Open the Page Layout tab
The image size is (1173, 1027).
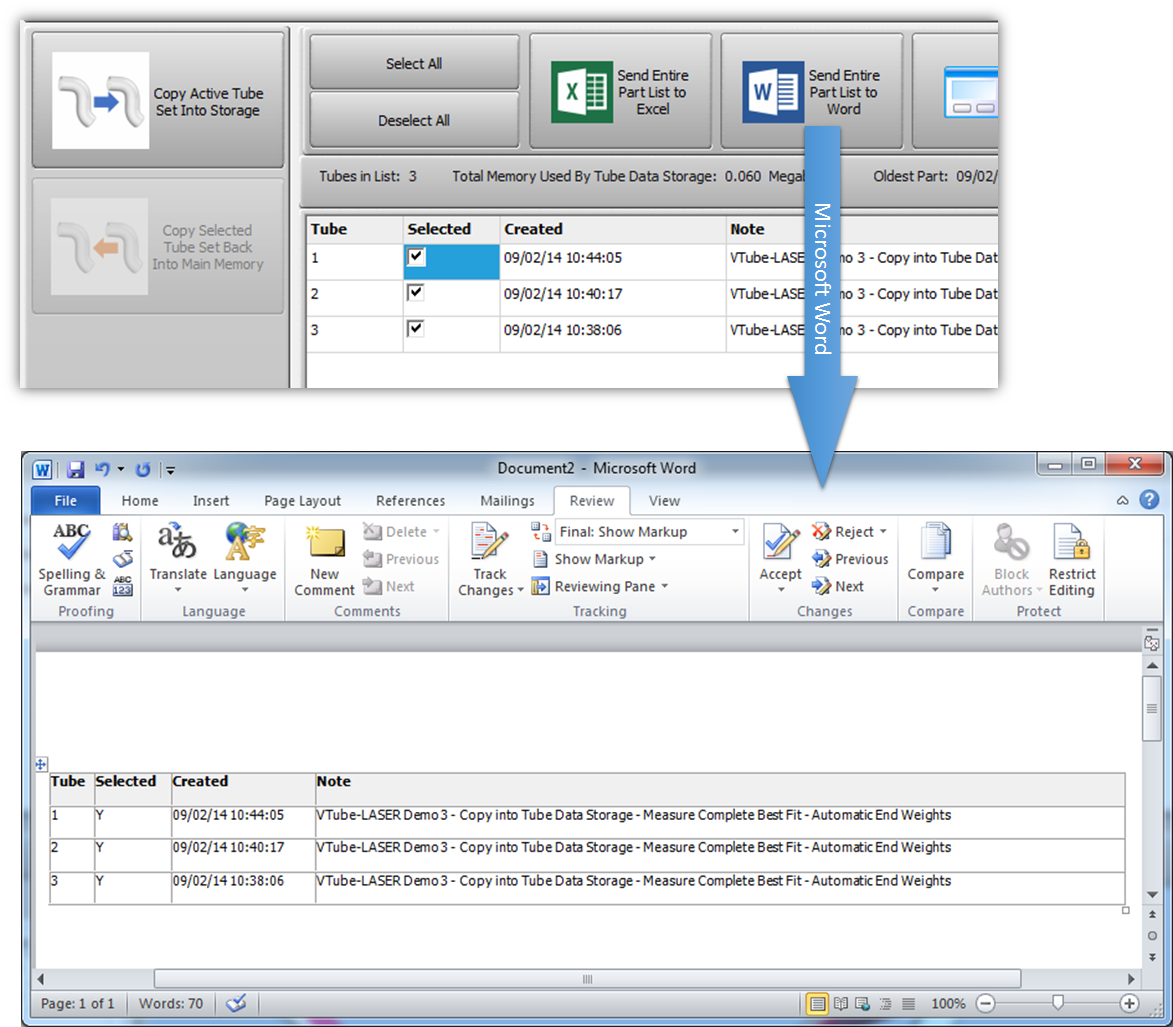[x=302, y=501]
